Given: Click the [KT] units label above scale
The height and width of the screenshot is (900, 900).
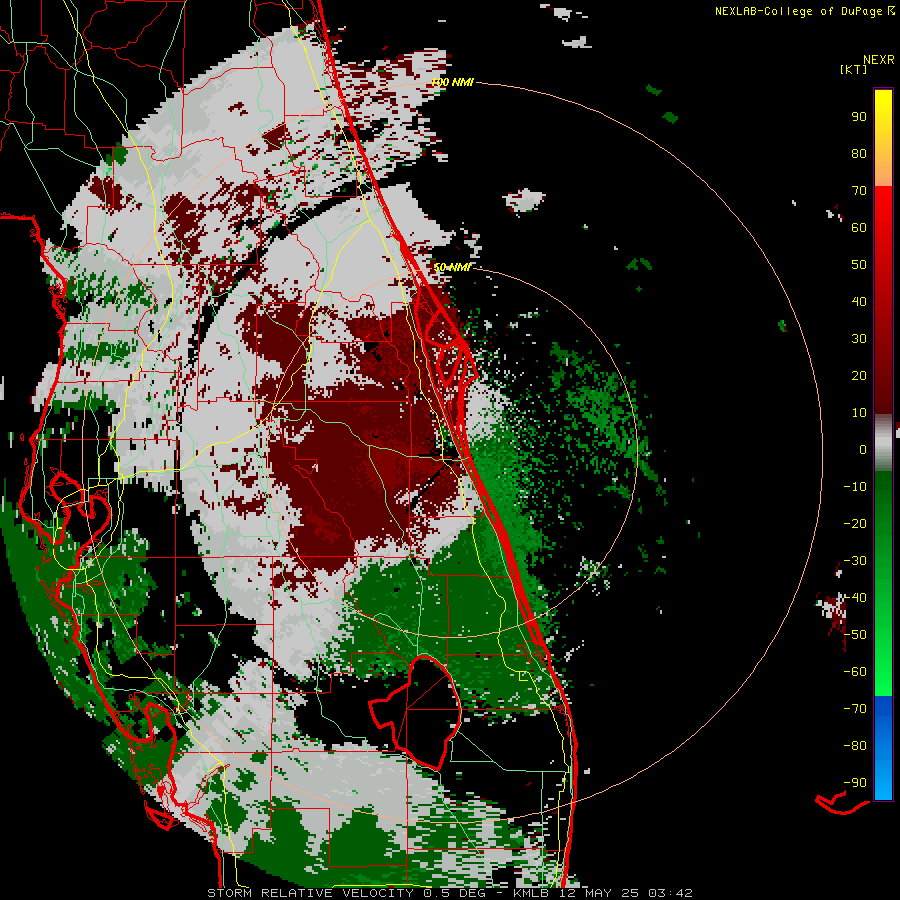Looking at the screenshot, I should [x=854, y=69].
